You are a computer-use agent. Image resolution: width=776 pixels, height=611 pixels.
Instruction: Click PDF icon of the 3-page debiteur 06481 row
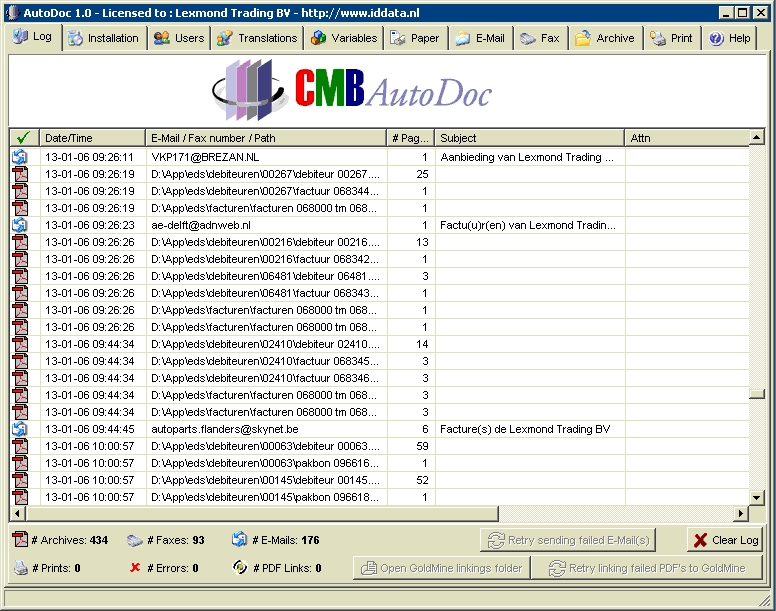point(20,276)
